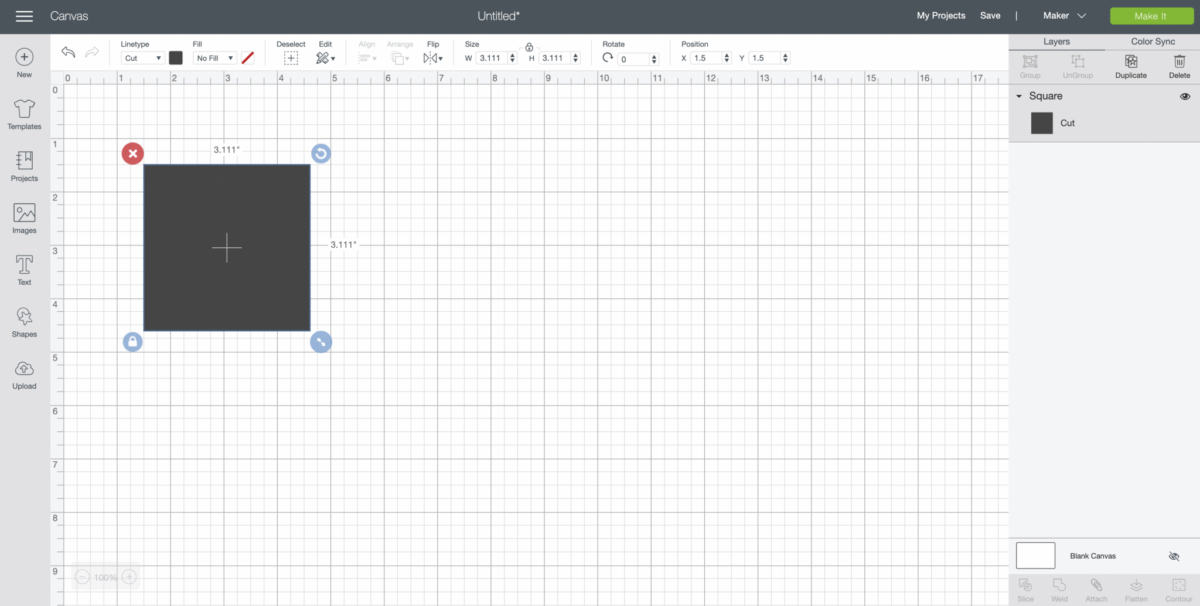The height and width of the screenshot is (606, 1200).
Task: Delete square with red X handle
Action: (133, 153)
